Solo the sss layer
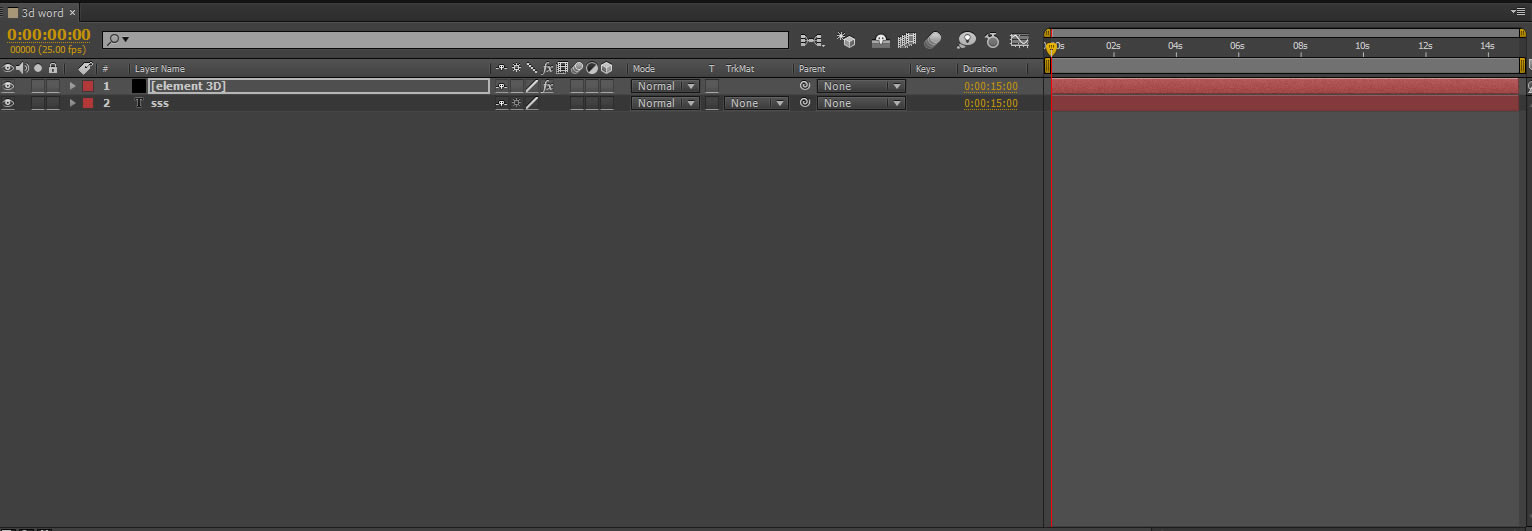Screen dimensions: 1532x531 [x=38, y=103]
